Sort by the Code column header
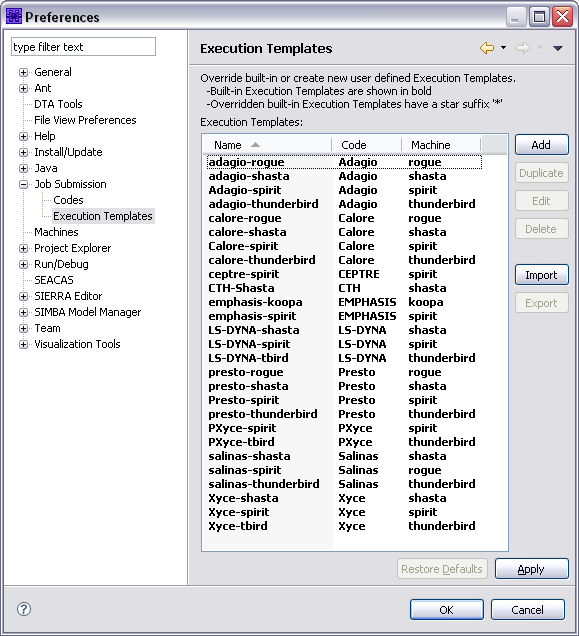579x636 pixels. click(x=367, y=145)
